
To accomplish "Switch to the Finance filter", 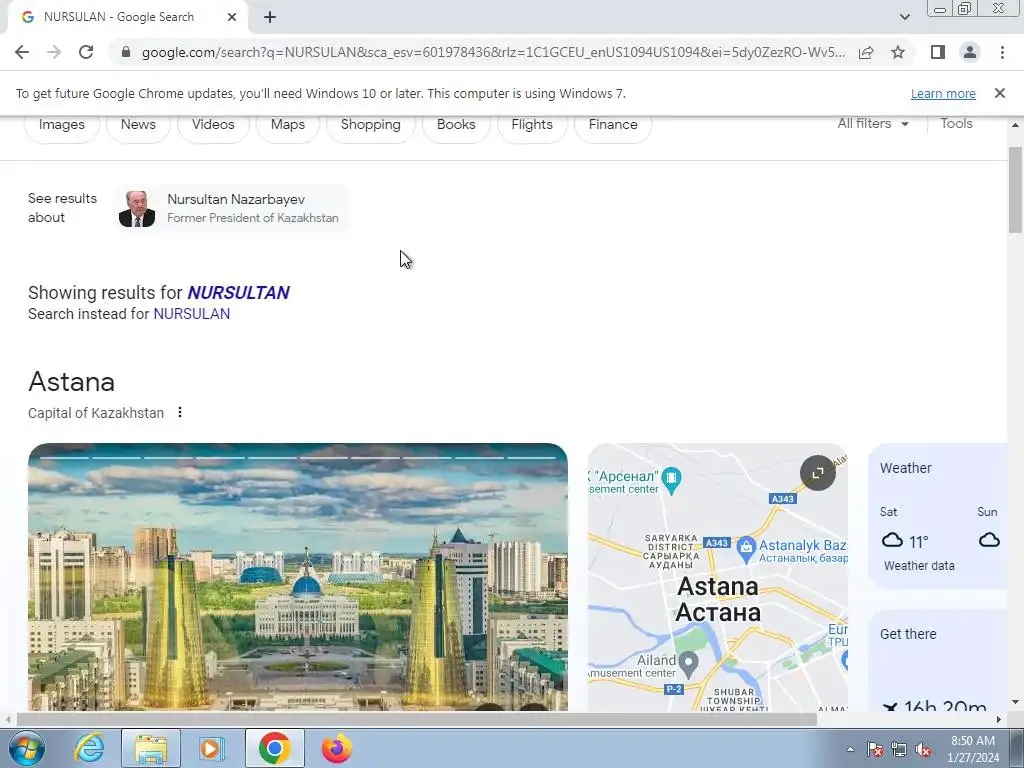I will tap(613, 124).
